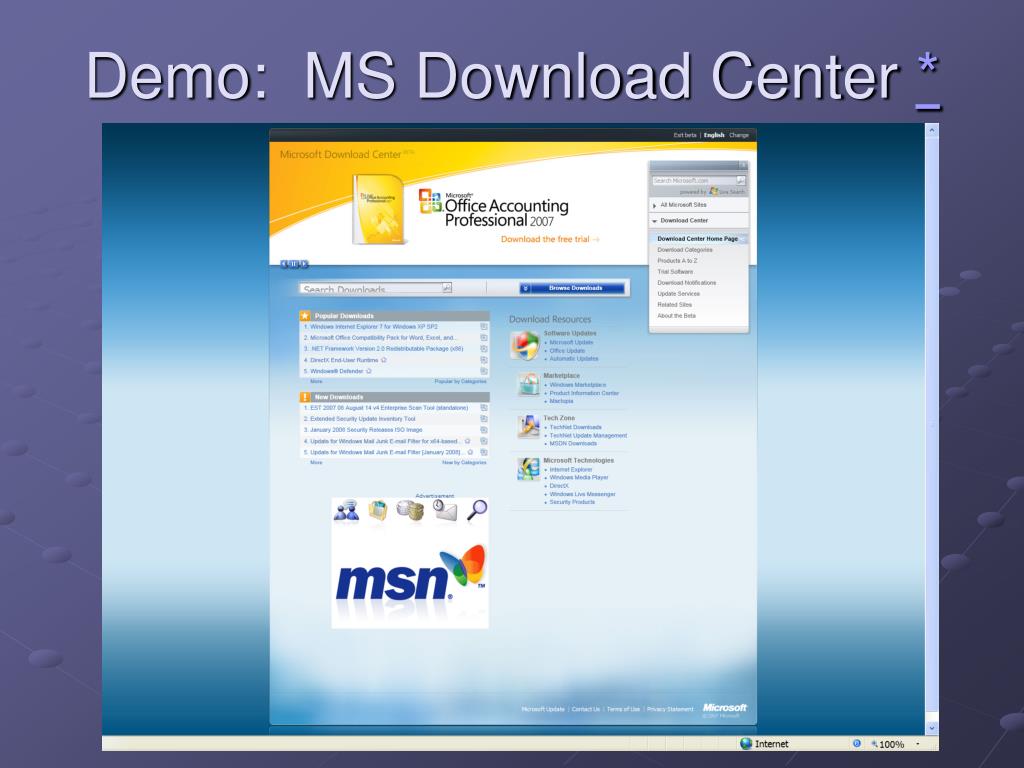Click the Search Downloads magnifier icon
Screen dimensions: 1024x768
coord(447,287)
